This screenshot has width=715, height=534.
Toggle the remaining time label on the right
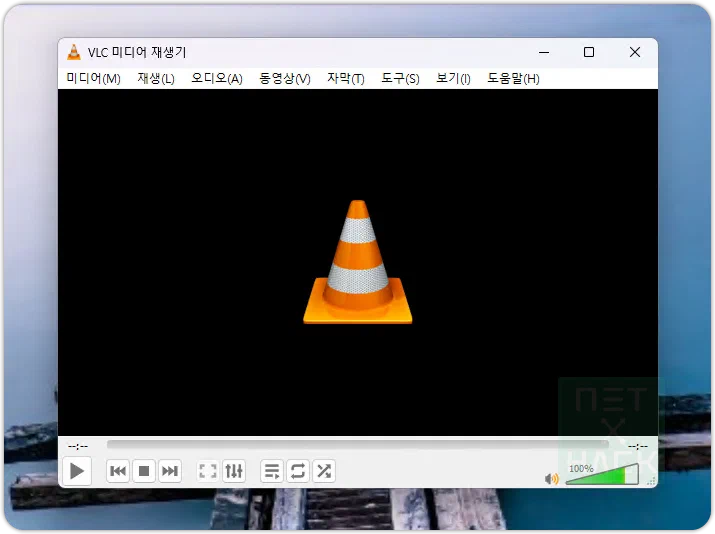tap(637, 446)
